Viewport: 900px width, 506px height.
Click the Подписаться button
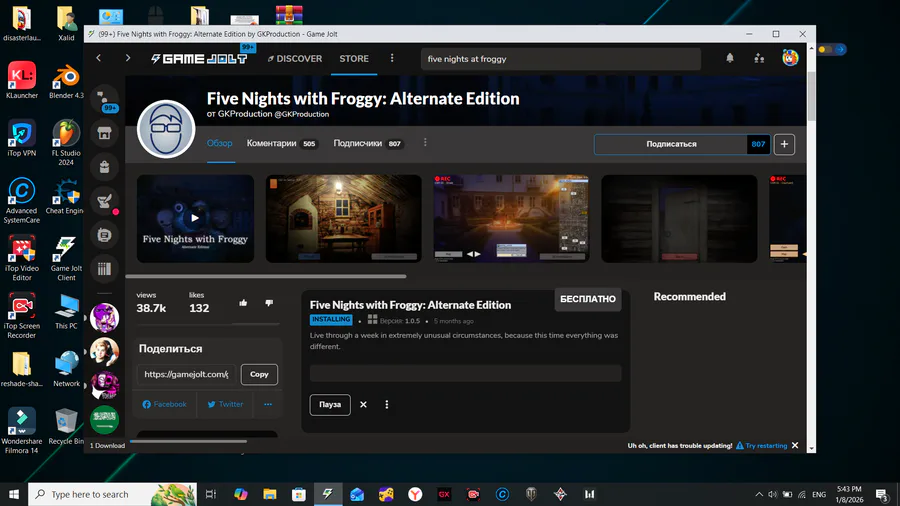coord(670,144)
